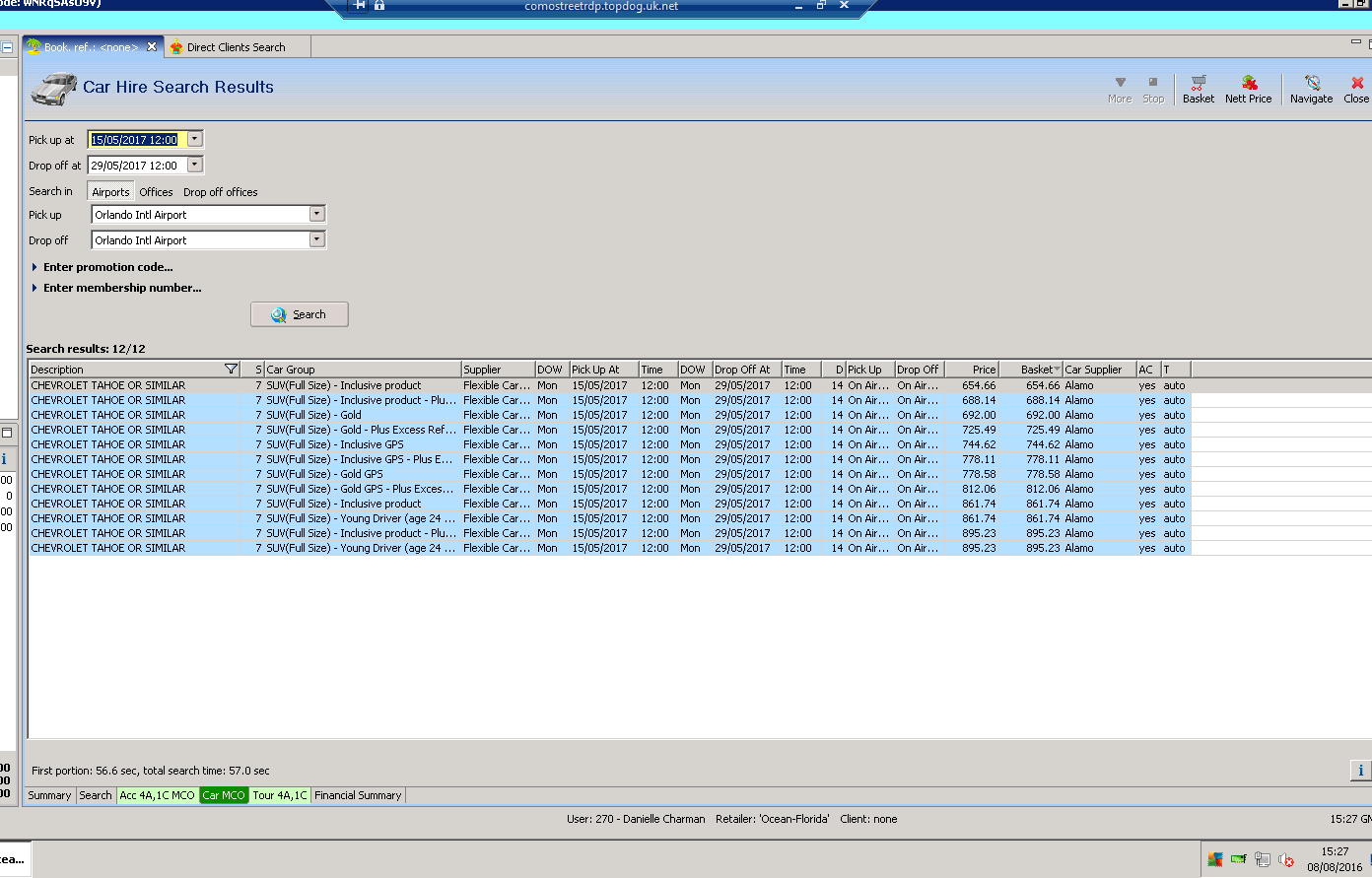Click the Stop toolbar button
The width and height of the screenshot is (1372, 878).
[x=1153, y=88]
